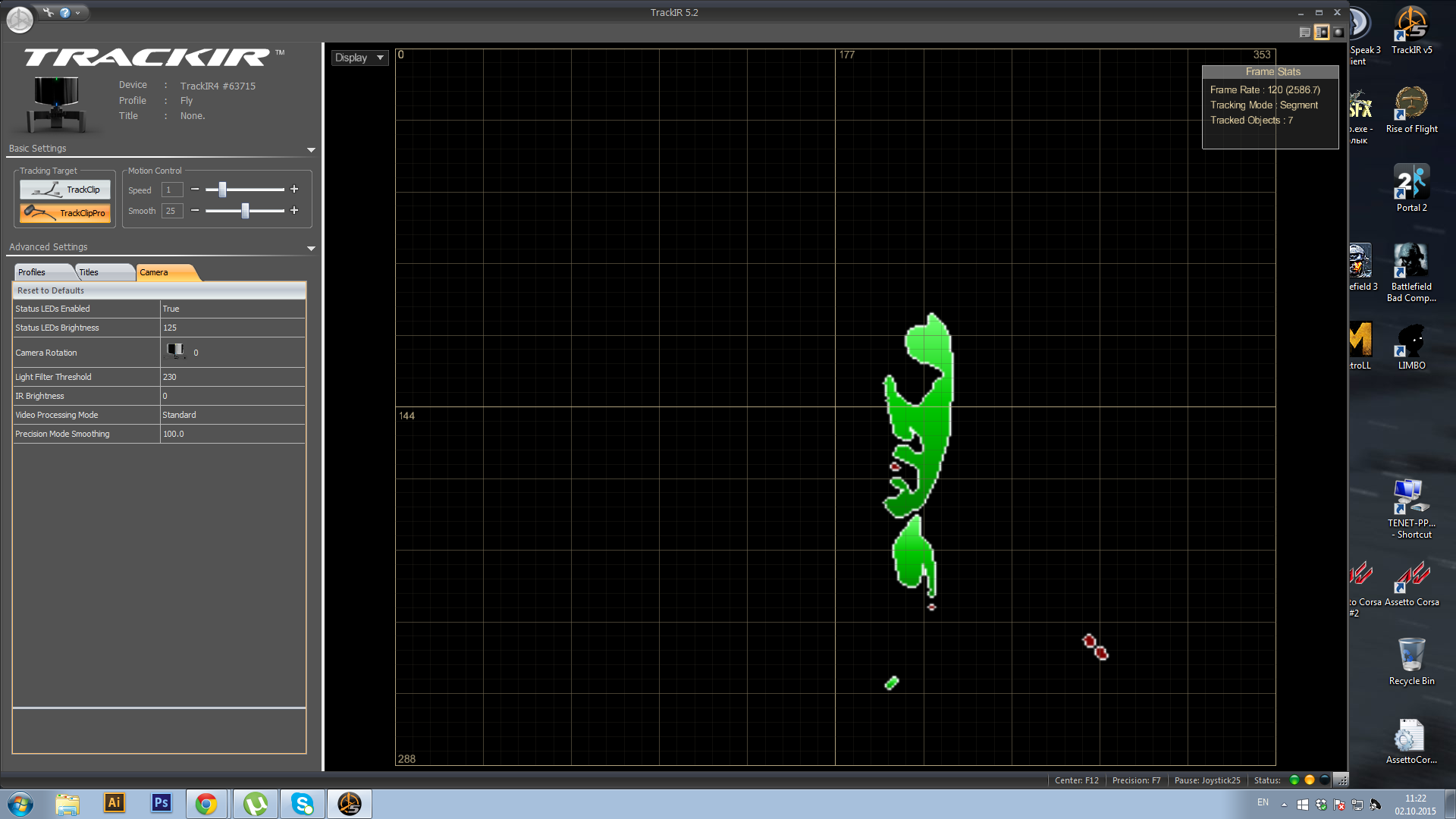1456x819 pixels.
Task: Edit Light Filter Threshold value 230
Action: click(232, 377)
